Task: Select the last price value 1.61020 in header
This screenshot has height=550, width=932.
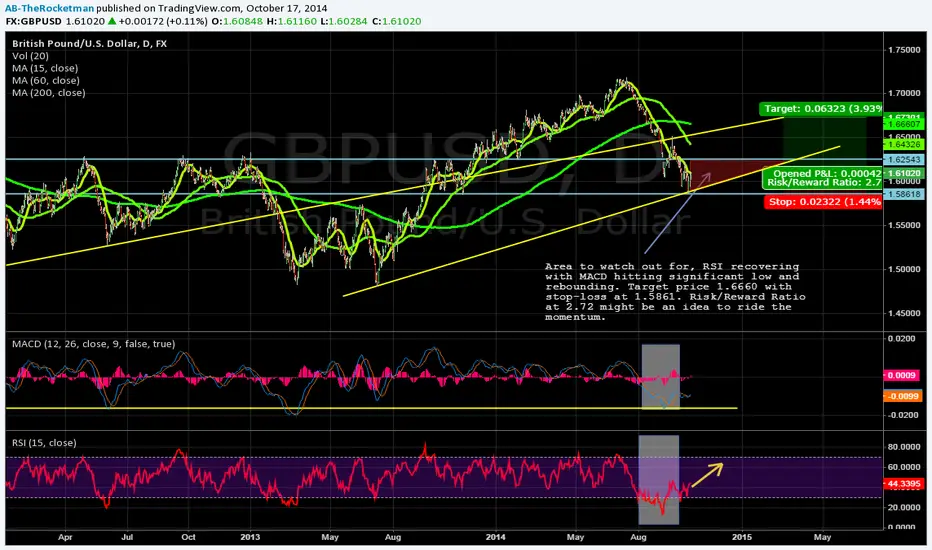Action: (x=85, y=21)
